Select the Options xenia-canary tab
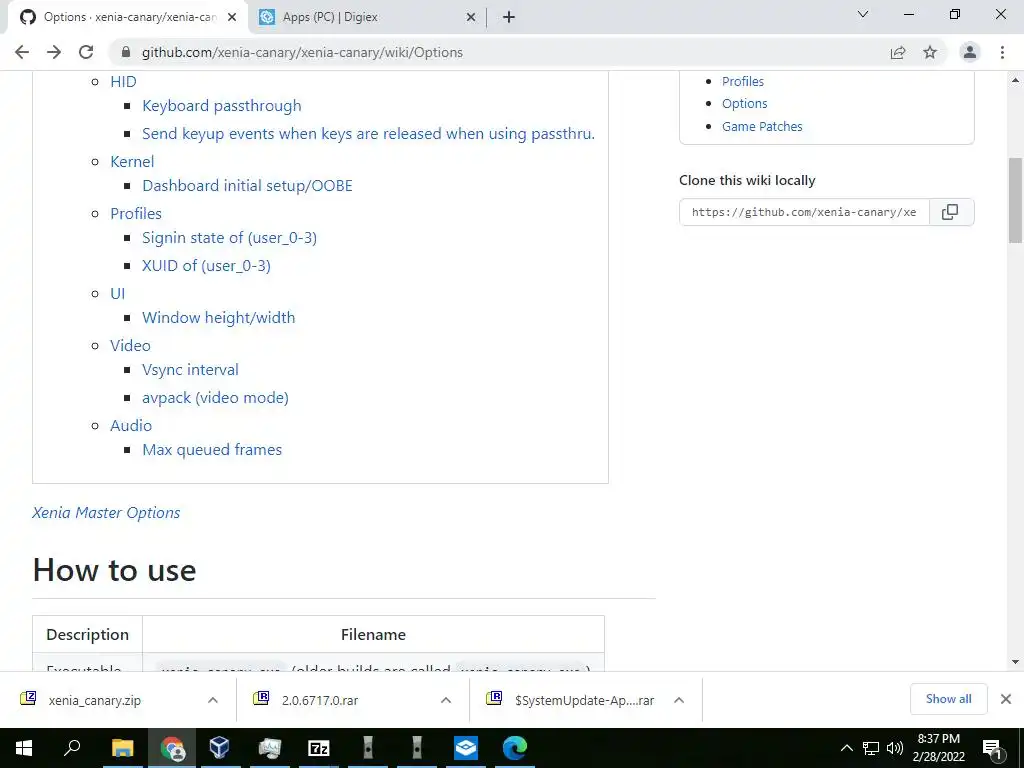The image size is (1024, 768). pyautogui.click(x=128, y=18)
